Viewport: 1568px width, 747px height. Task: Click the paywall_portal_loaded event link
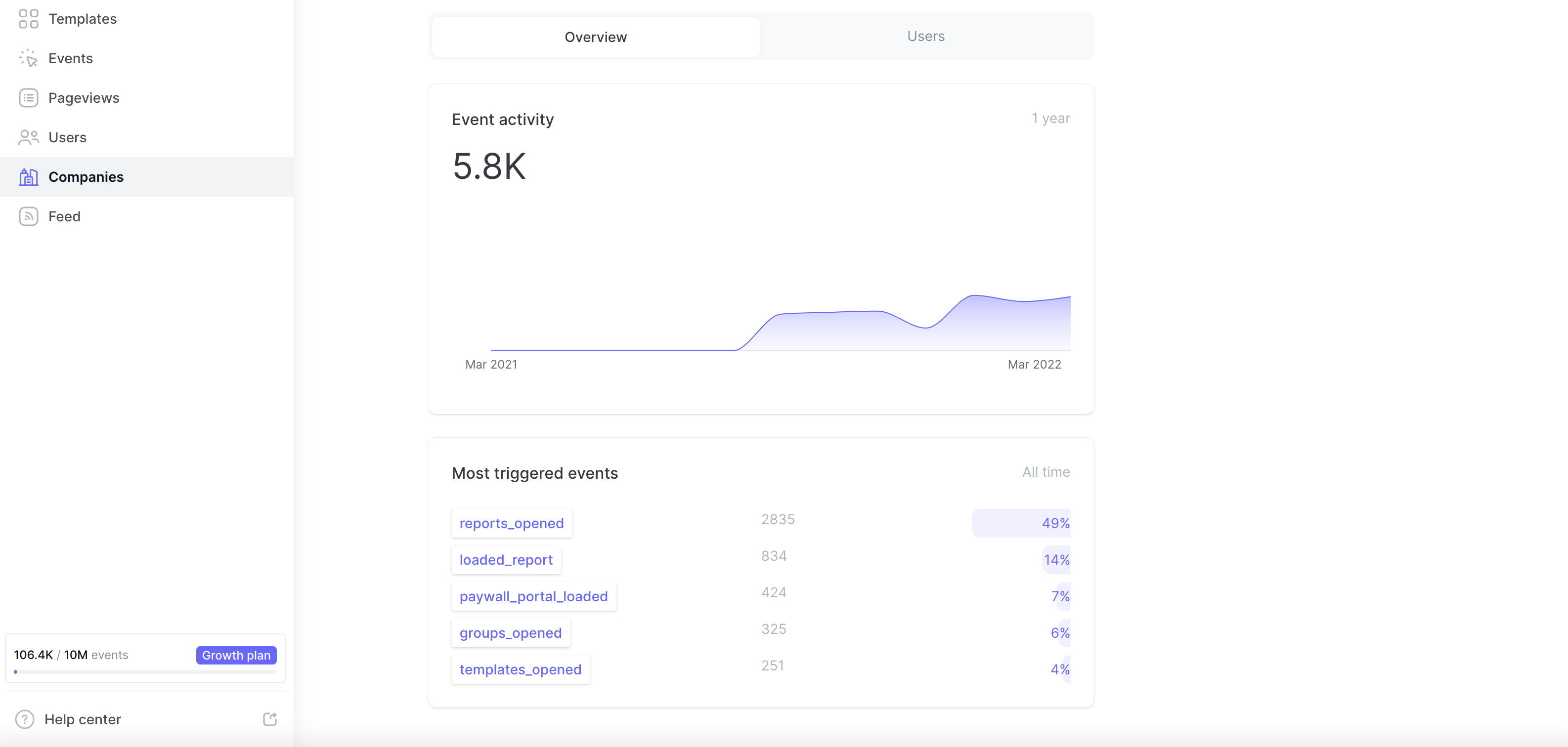[x=533, y=595]
